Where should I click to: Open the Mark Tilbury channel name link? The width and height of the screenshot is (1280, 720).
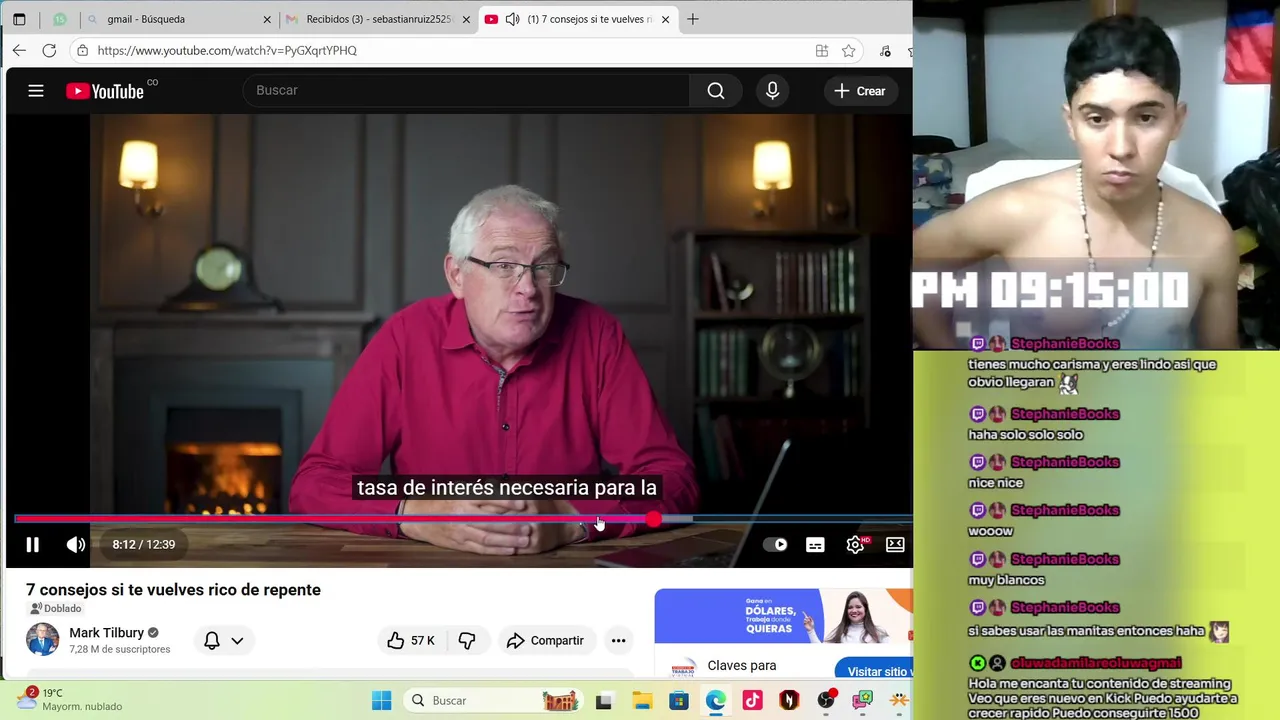106,633
